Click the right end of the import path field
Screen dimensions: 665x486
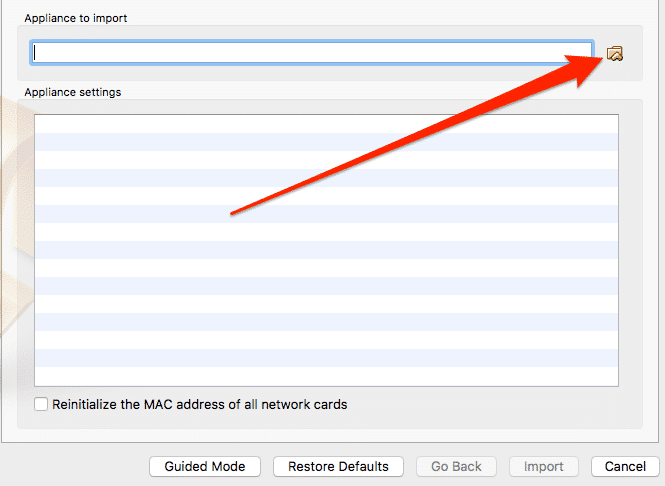click(x=585, y=53)
